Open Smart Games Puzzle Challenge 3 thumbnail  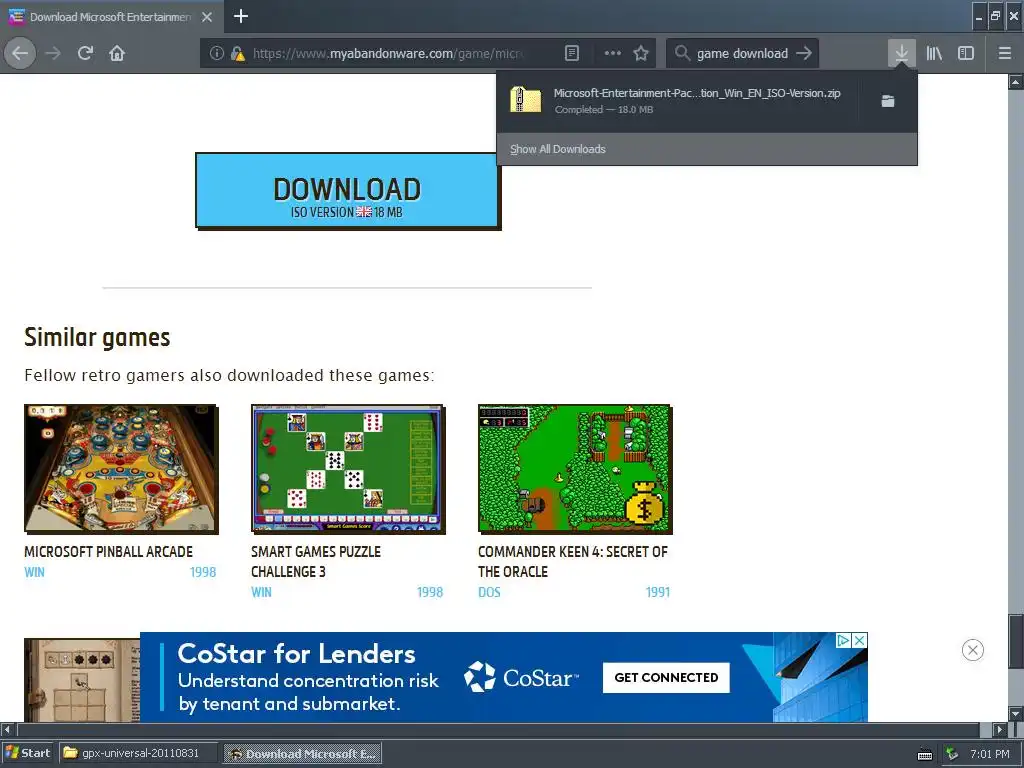348,468
